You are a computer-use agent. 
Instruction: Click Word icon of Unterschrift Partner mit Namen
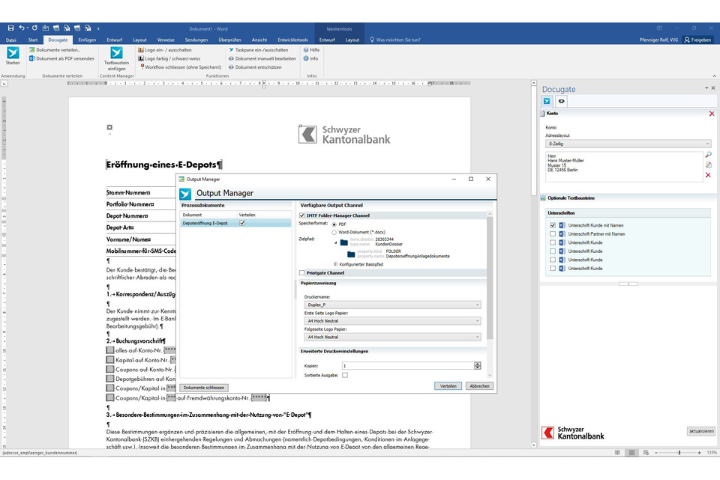pos(562,234)
